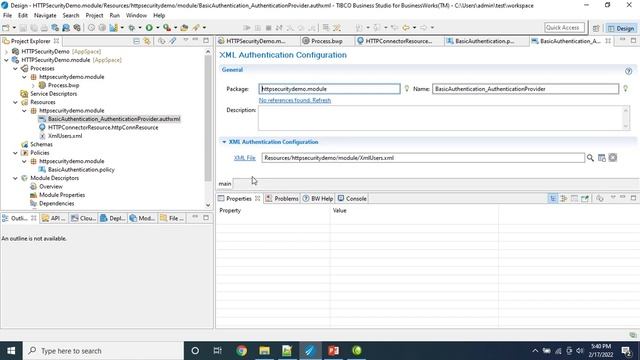
Task: Click the lightbulb icon next to Name field
Action: (x=625, y=89)
